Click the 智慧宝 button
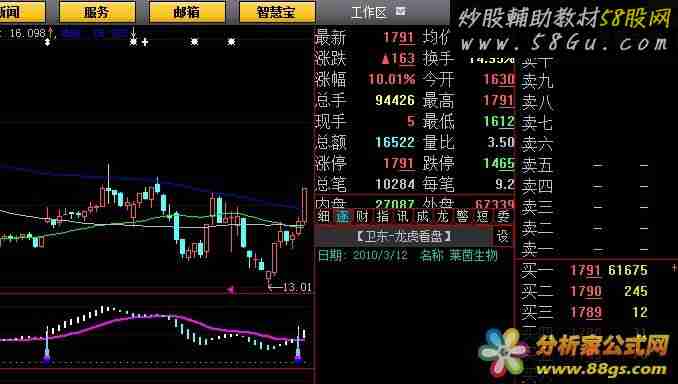 pos(277,12)
